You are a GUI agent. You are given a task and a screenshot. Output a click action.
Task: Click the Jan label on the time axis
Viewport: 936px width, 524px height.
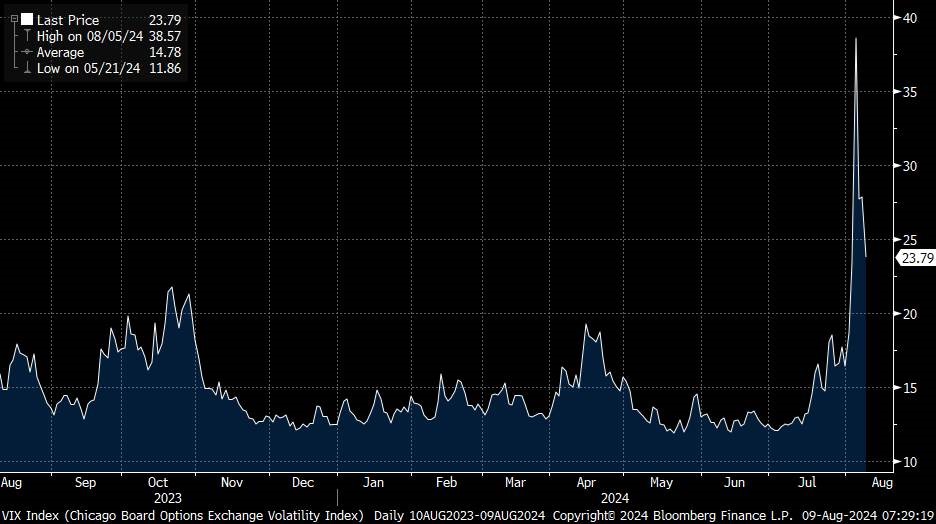click(373, 482)
